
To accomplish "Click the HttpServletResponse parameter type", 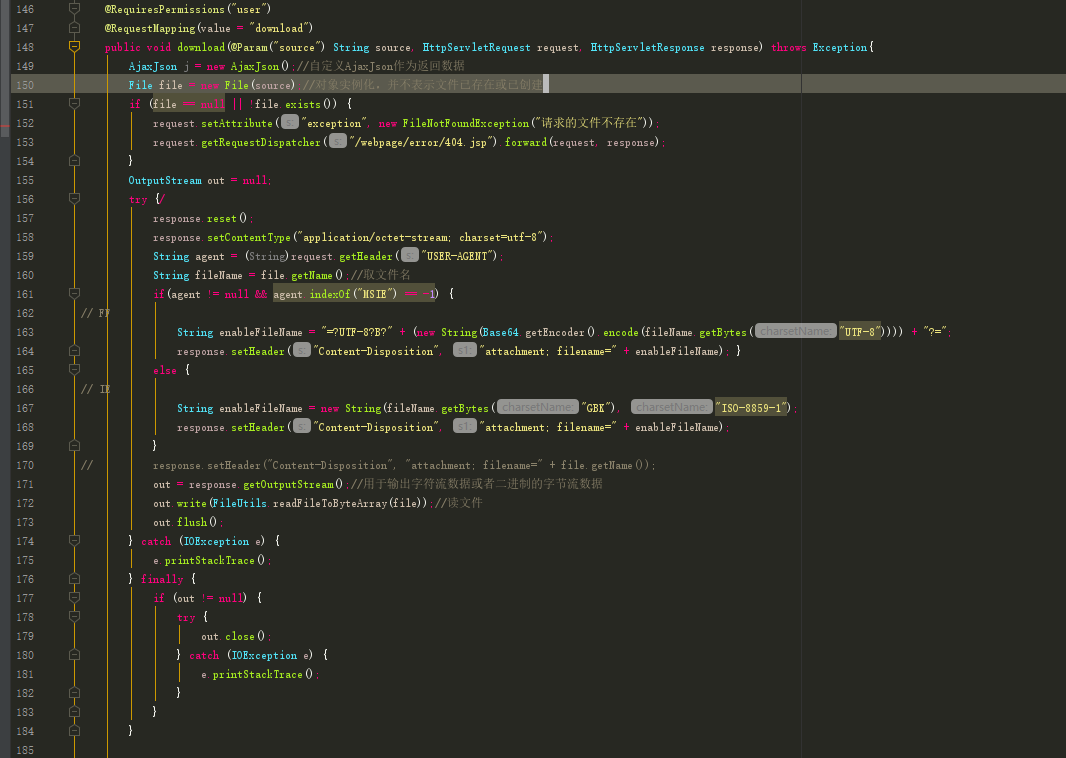I will (x=647, y=48).
